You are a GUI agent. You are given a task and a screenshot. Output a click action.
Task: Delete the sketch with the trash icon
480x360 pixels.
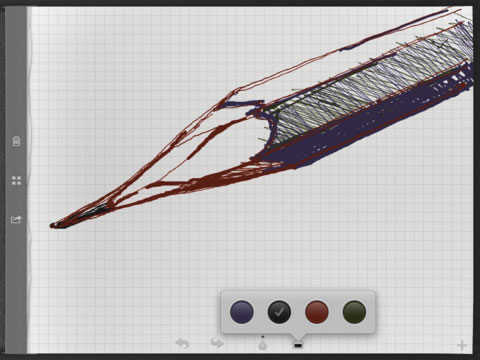pos(16,141)
